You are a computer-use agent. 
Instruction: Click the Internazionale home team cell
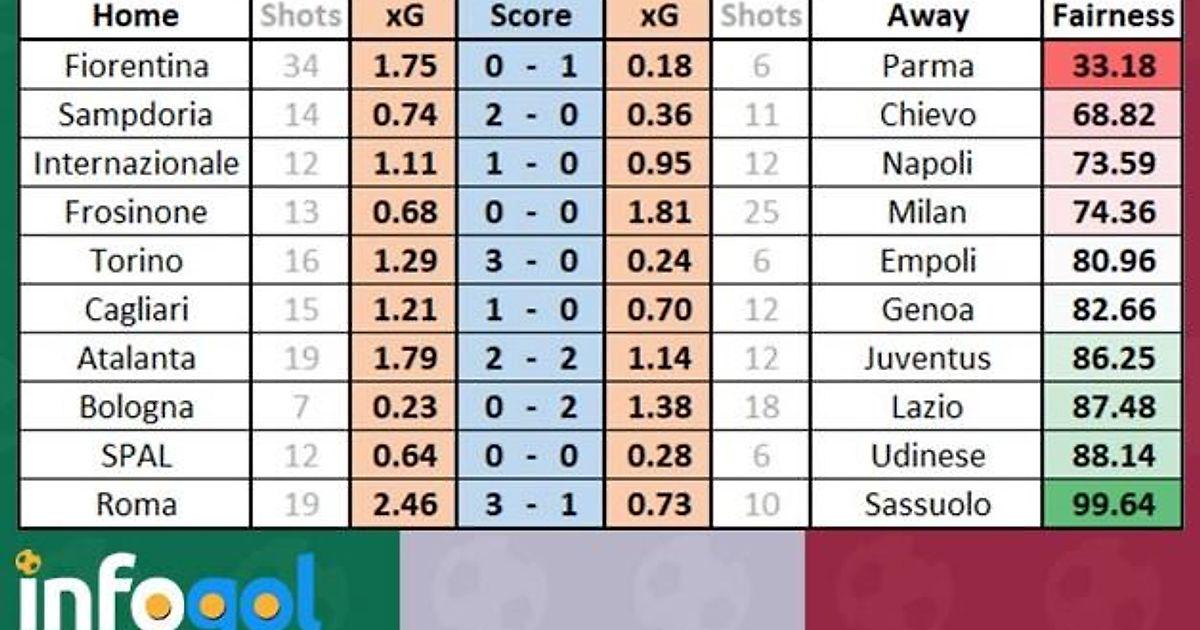click(x=136, y=163)
